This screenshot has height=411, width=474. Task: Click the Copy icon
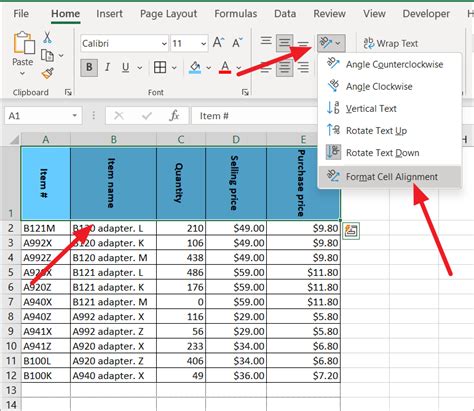coord(47,55)
